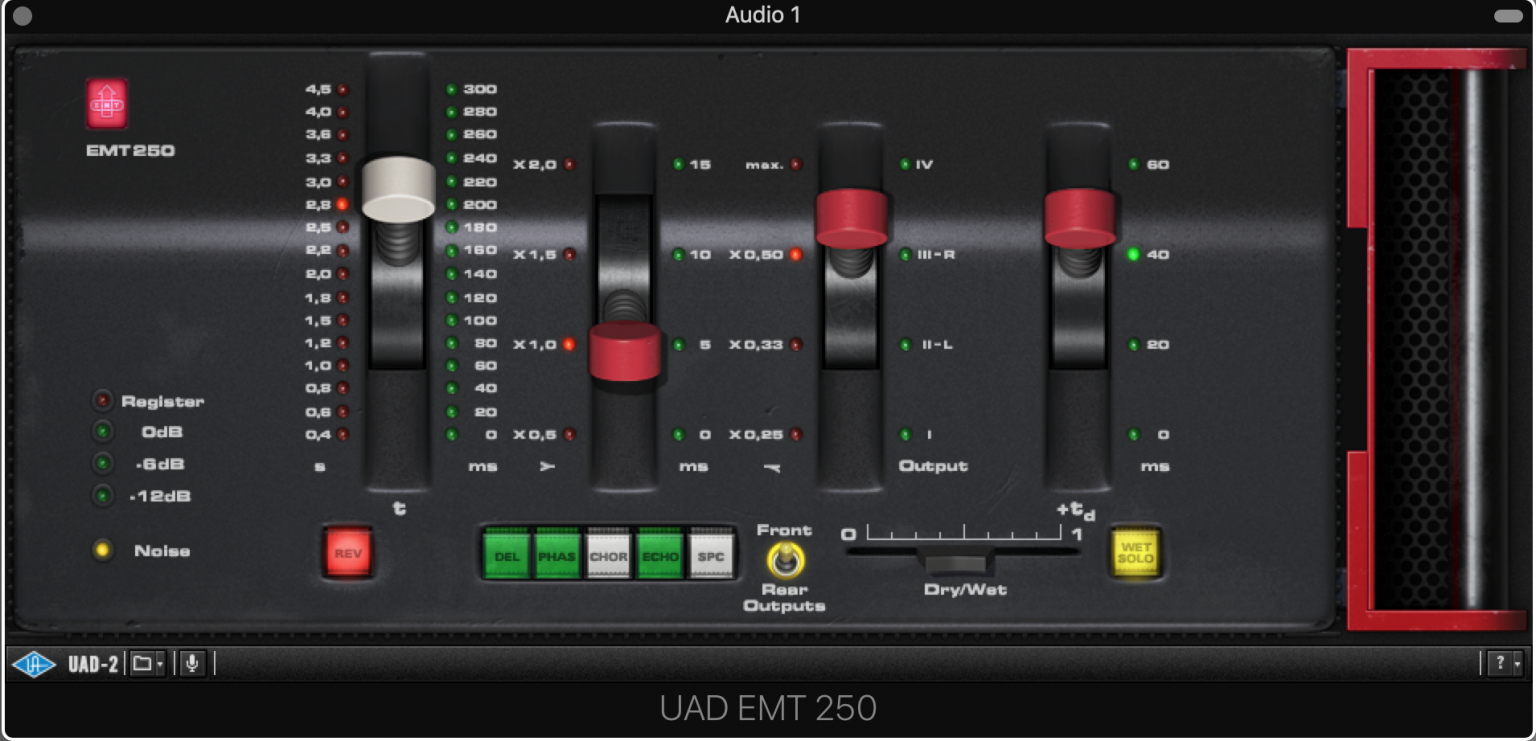
Task: Click the Register LED indicator
Action: tap(102, 401)
